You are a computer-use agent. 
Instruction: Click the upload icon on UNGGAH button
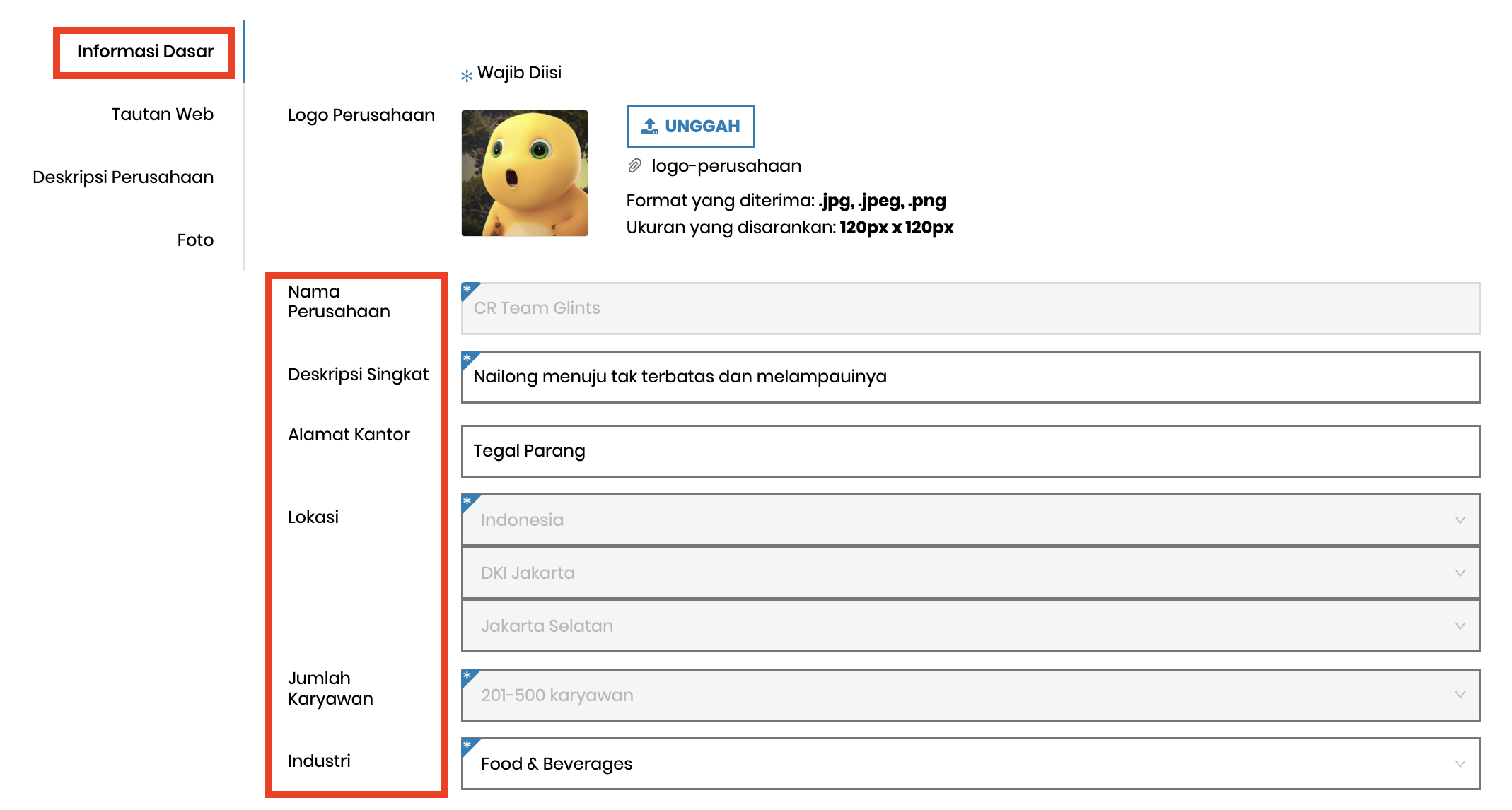pyautogui.click(x=650, y=125)
